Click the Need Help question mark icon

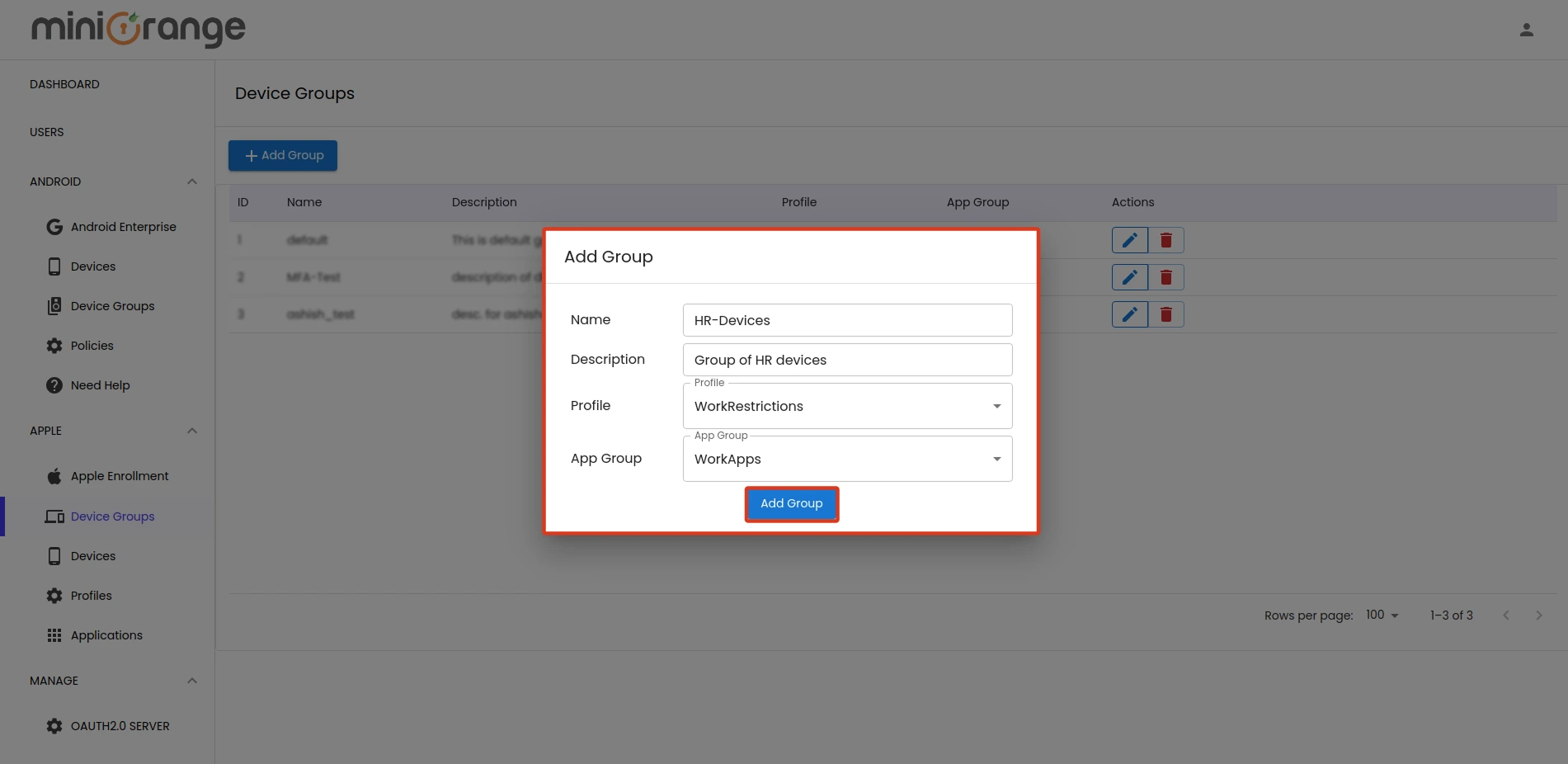pyautogui.click(x=54, y=384)
